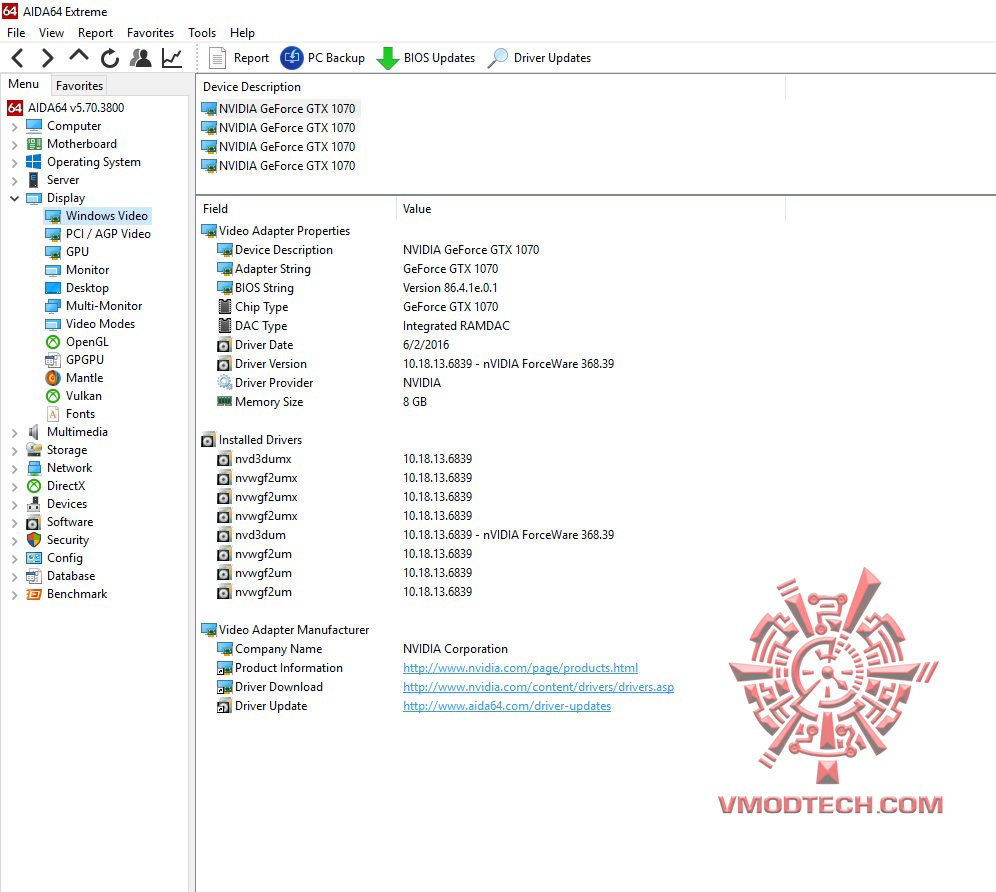This screenshot has height=892, width=996.
Task: Select first NVIDIA GeForce GTX 1070 device
Action: (x=279, y=109)
